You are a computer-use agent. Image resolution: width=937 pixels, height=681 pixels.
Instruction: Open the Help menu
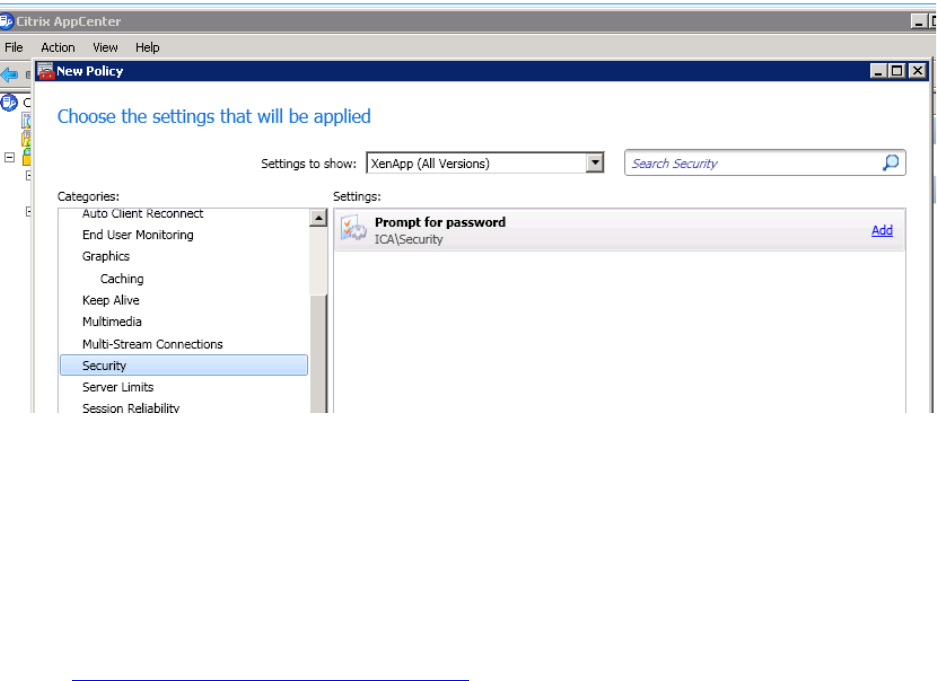tap(147, 47)
